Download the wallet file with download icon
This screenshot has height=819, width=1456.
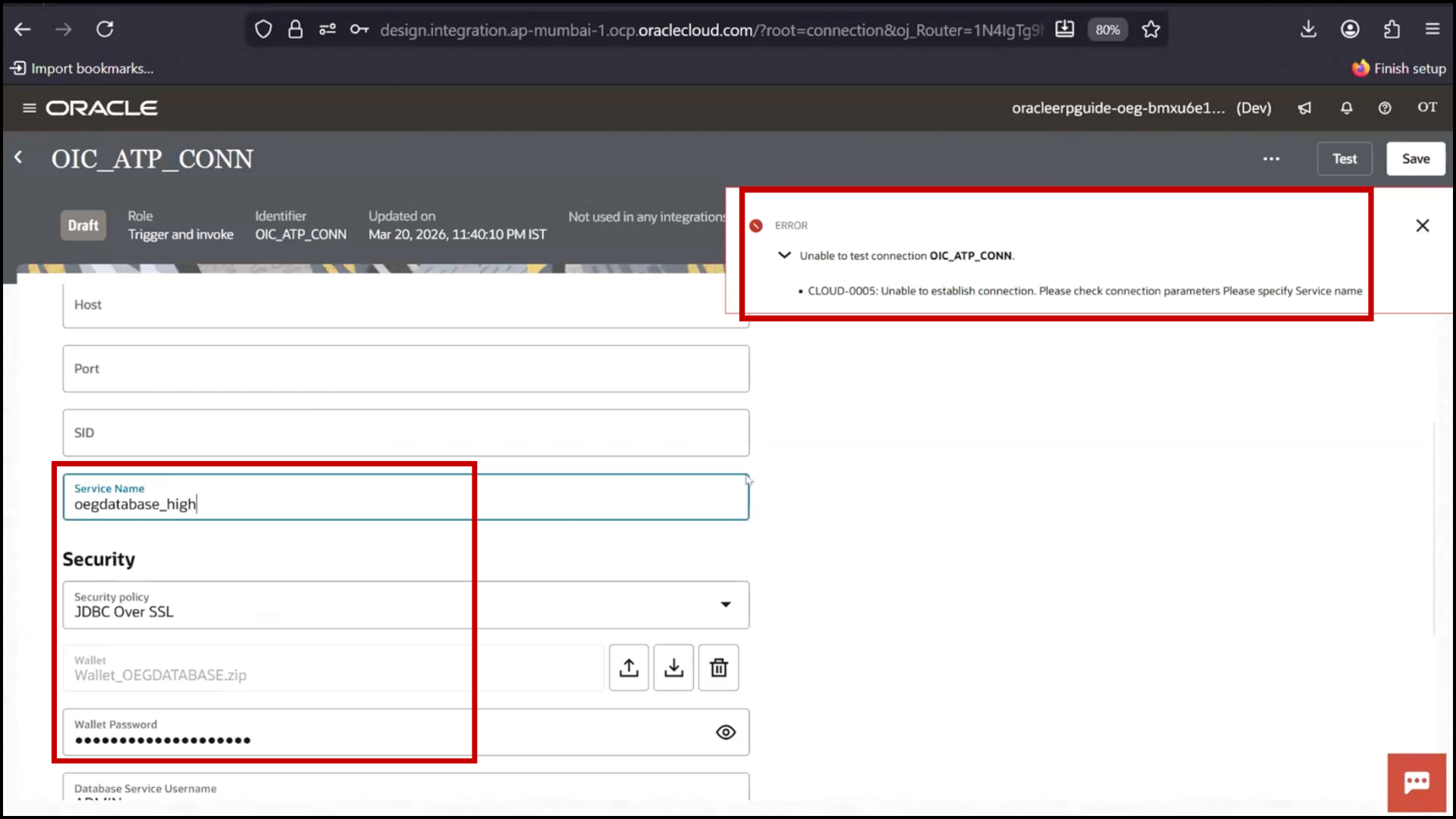tap(673, 667)
